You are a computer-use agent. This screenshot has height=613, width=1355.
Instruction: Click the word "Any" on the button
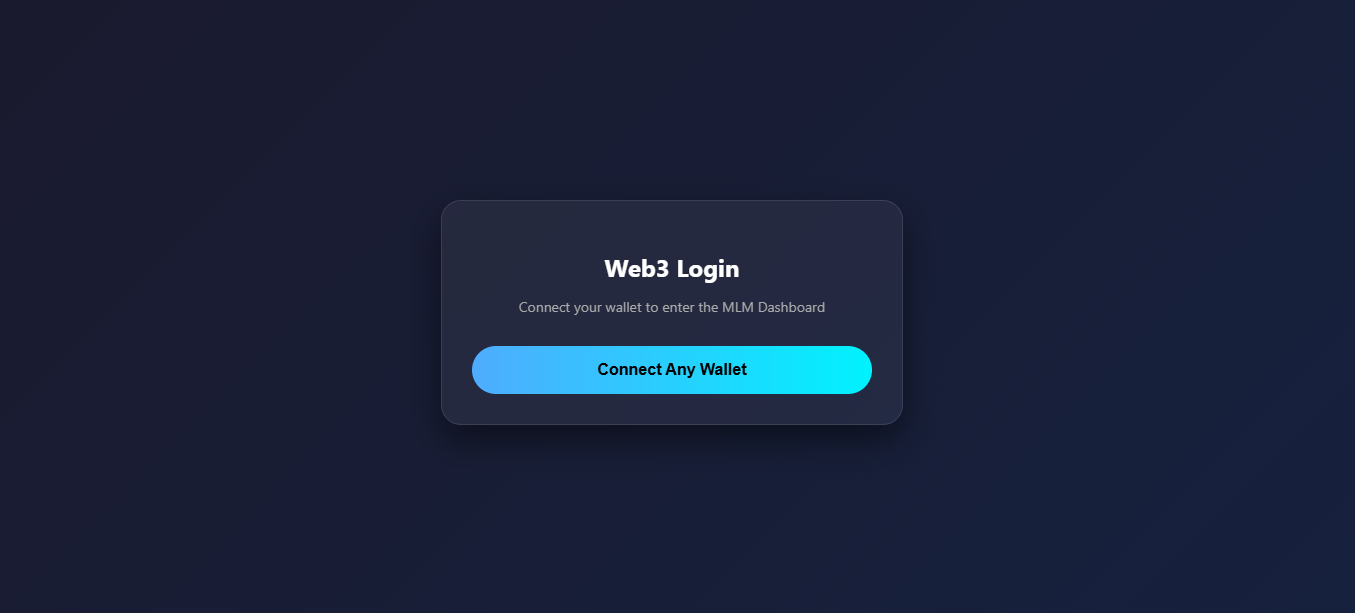tap(680, 370)
